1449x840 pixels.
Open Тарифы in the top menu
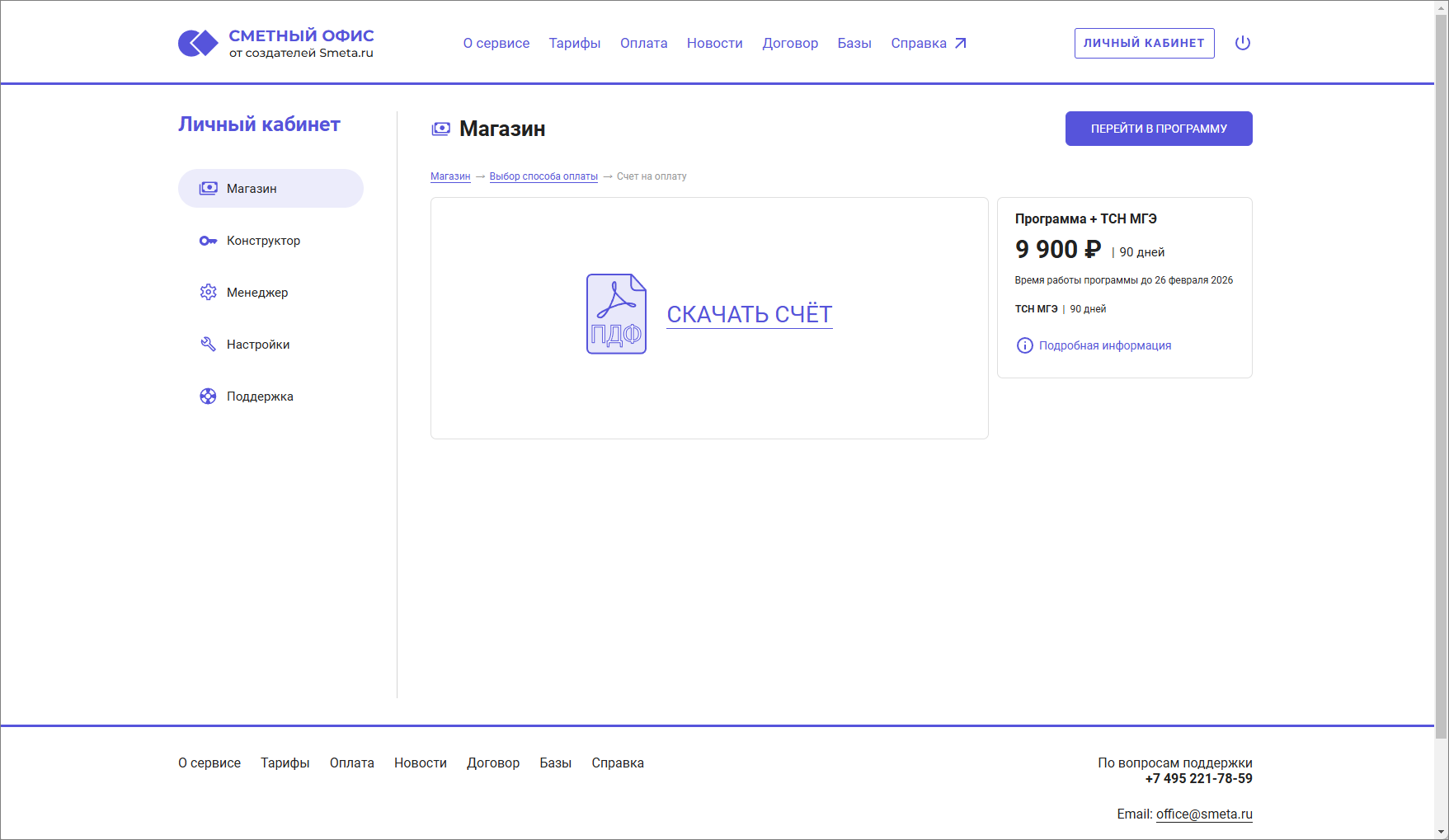[574, 43]
